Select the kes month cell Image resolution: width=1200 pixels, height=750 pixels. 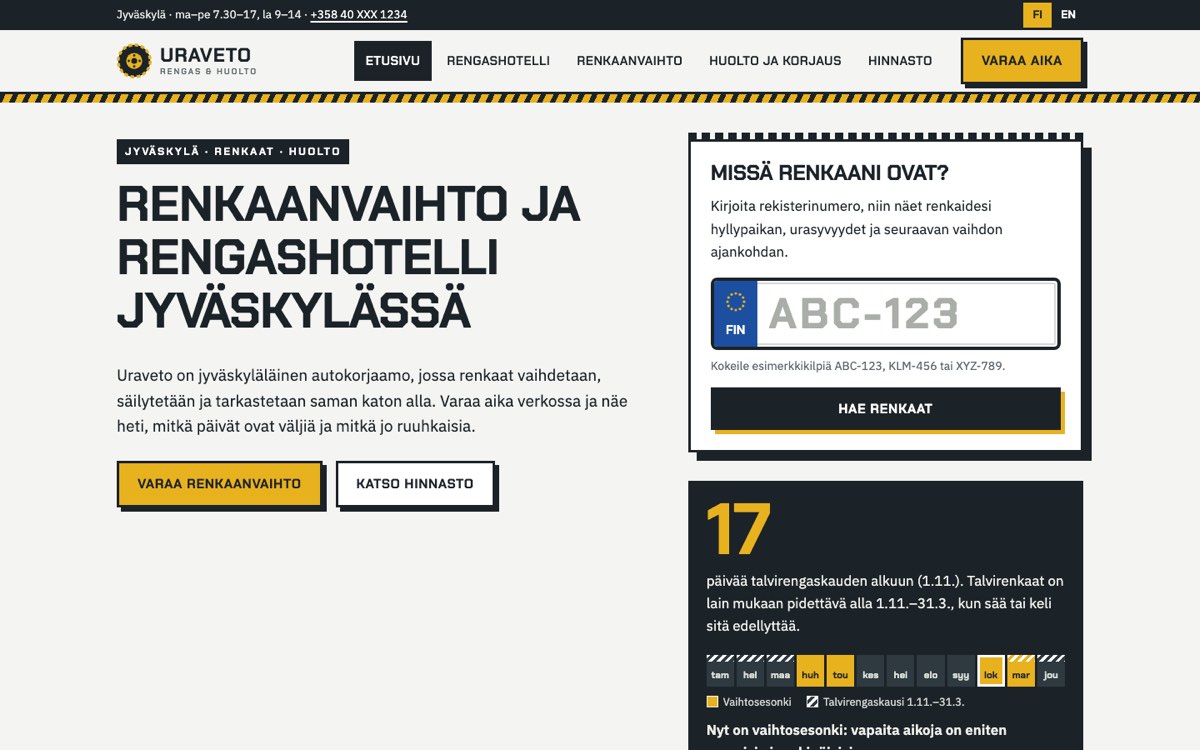870,671
